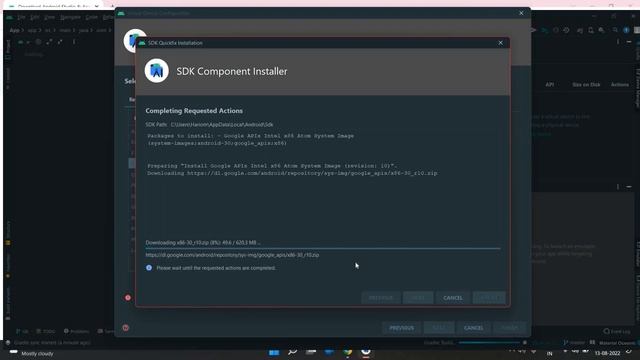The width and height of the screenshot is (640, 360).
Task: Open Chrome from the taskbar
Action: (x=347, y=352)
